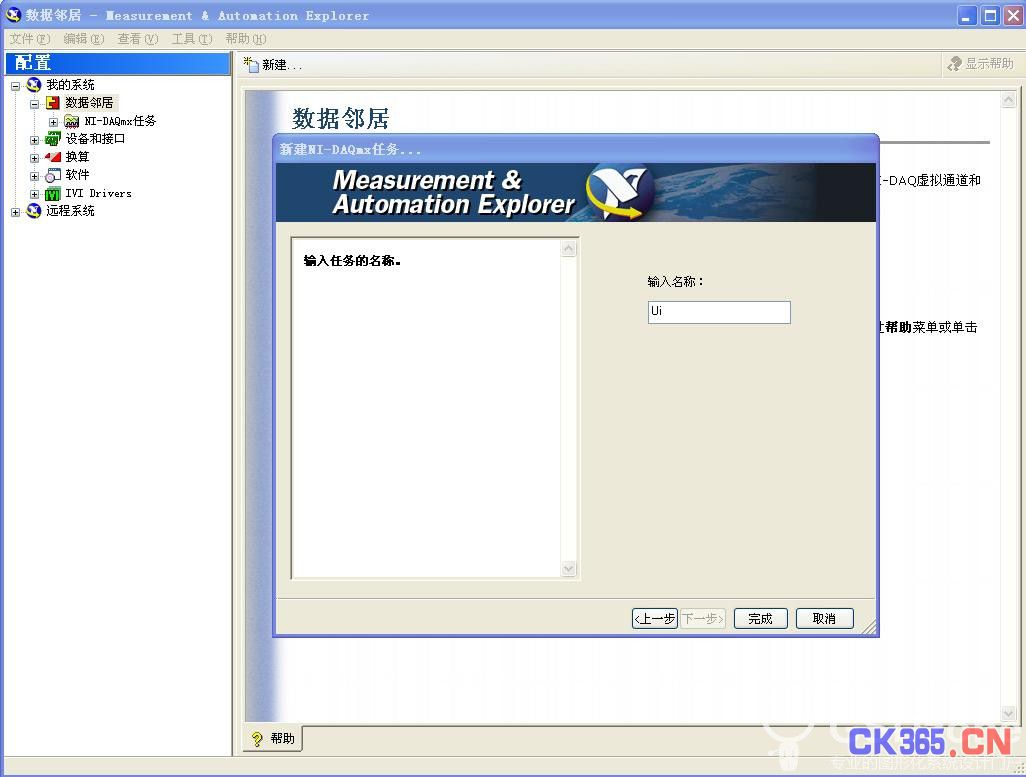Click the 设备和接口 devices icon

52,139
